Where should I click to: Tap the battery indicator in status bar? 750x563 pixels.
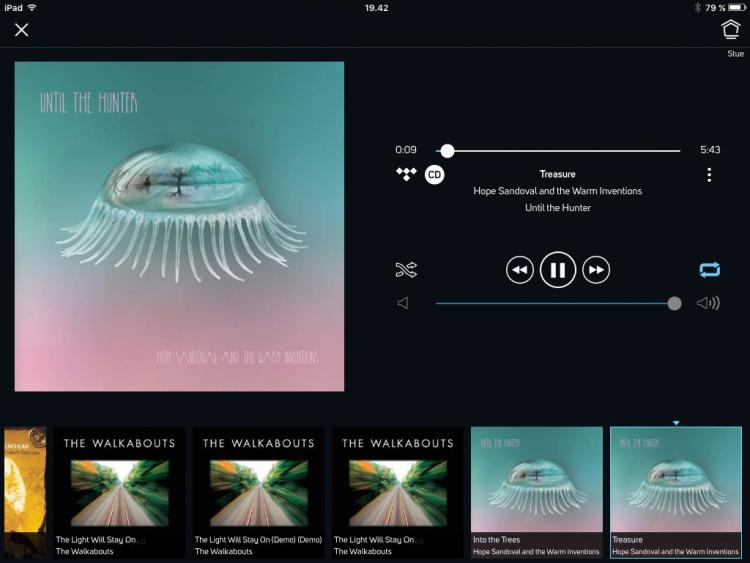[x=736, y=7]
